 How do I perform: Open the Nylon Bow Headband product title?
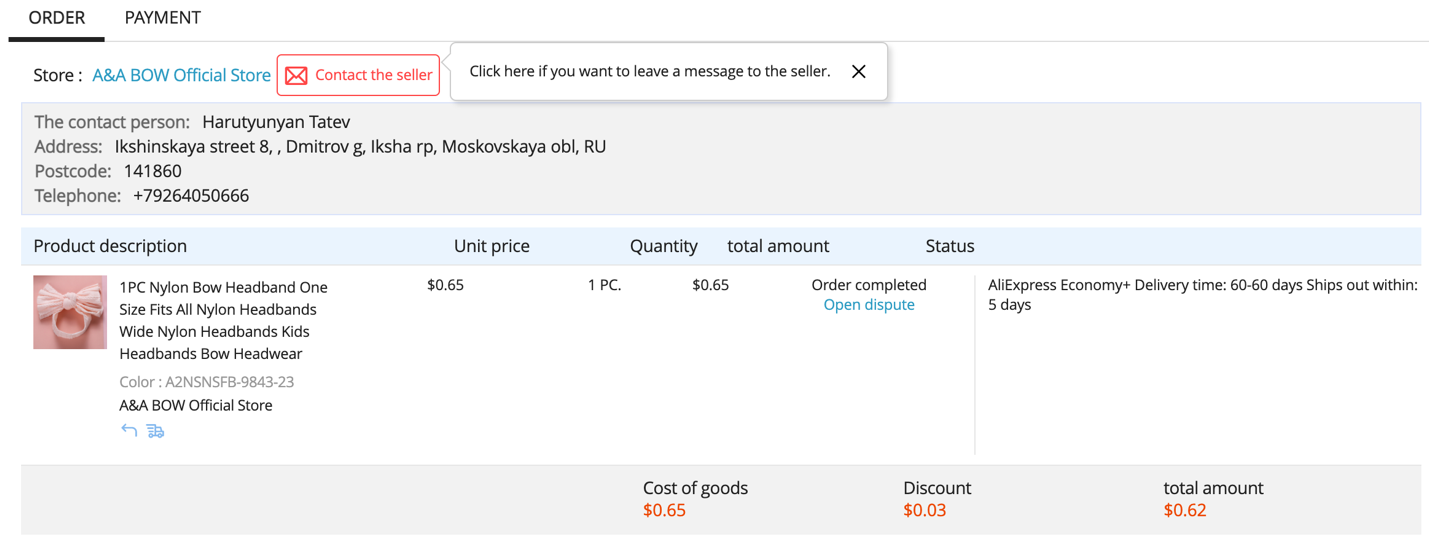click(x=223, y=320)
